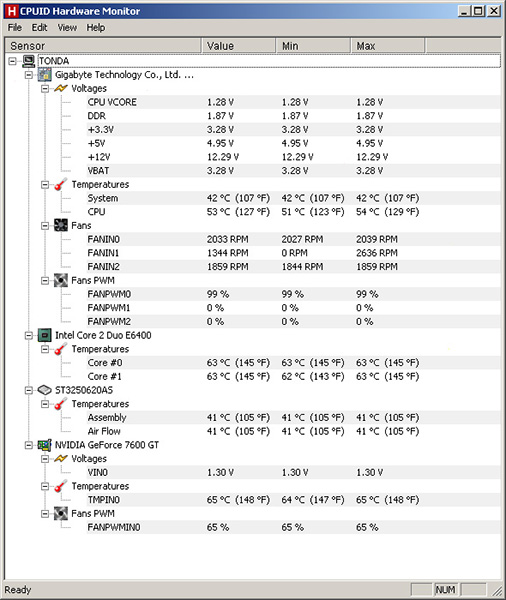Collapse the Gigabyte Technology node

click(x=29, y=75)
